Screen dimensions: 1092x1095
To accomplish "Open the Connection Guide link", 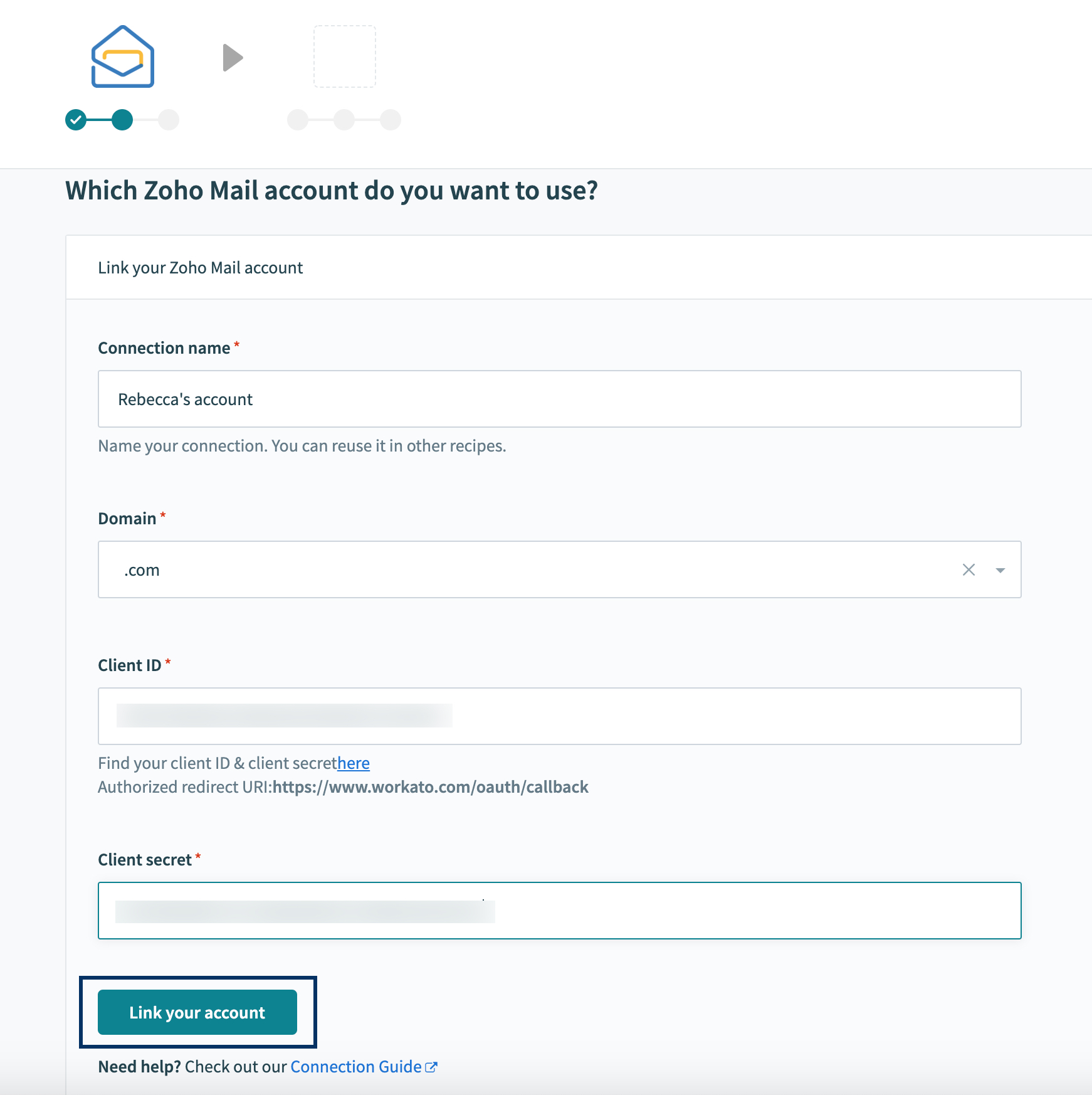I will [x=355, y=1067].
